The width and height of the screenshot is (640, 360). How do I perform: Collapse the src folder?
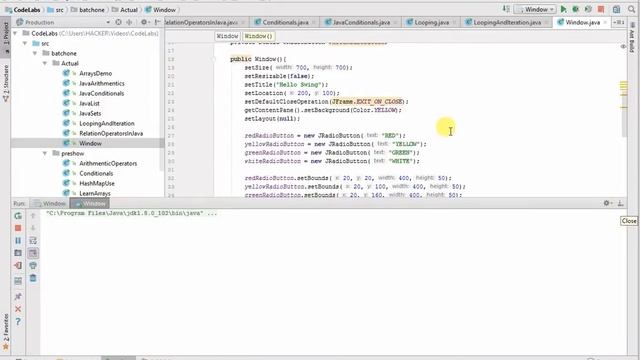coord(25,43)
